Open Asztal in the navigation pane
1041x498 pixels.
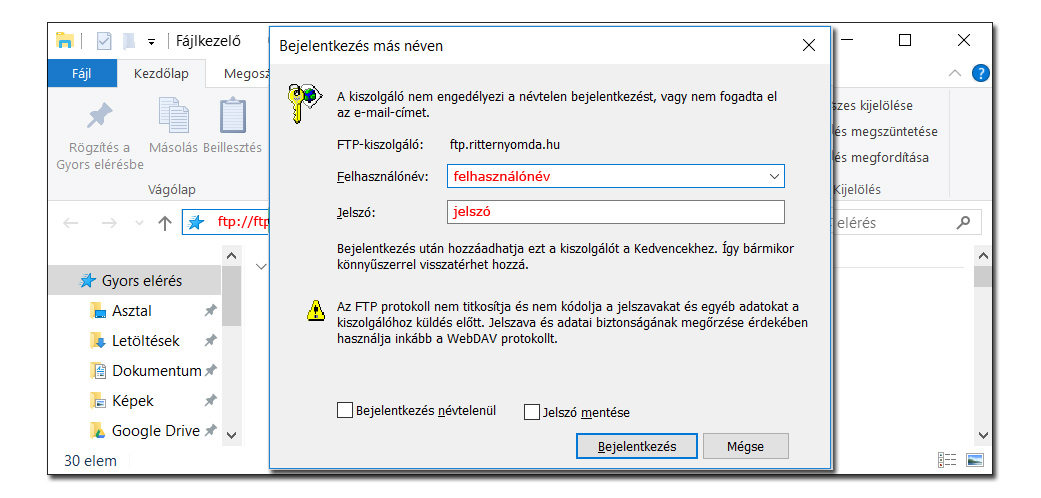click(x=131, y=311)
